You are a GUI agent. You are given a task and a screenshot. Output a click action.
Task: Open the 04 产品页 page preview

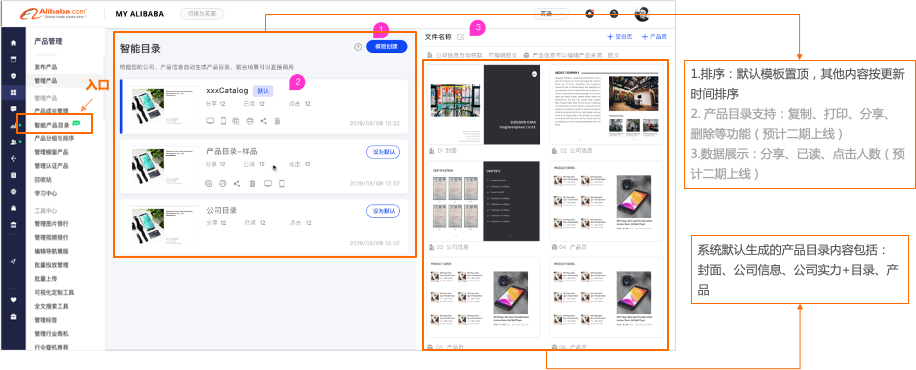point(606,201)
